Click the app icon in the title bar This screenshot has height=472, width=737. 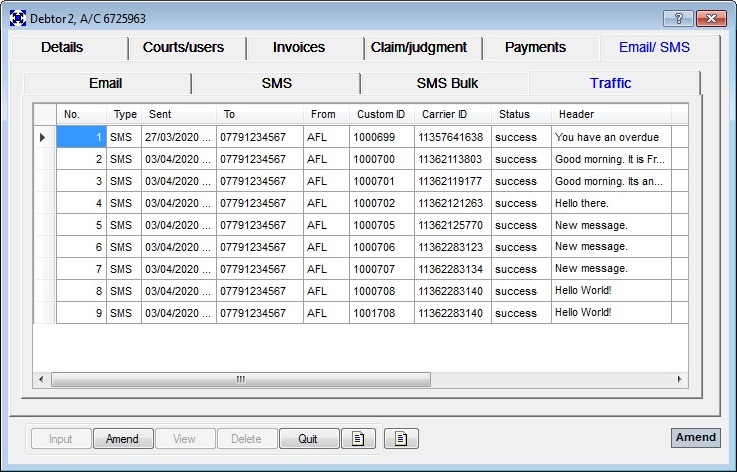coord(17,18)
